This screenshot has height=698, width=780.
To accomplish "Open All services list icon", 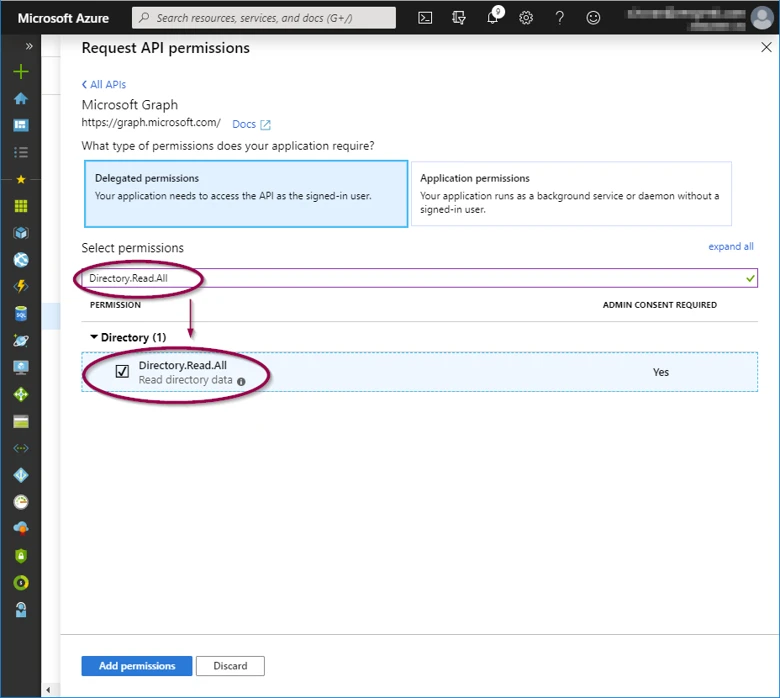I will pos(21,152).
